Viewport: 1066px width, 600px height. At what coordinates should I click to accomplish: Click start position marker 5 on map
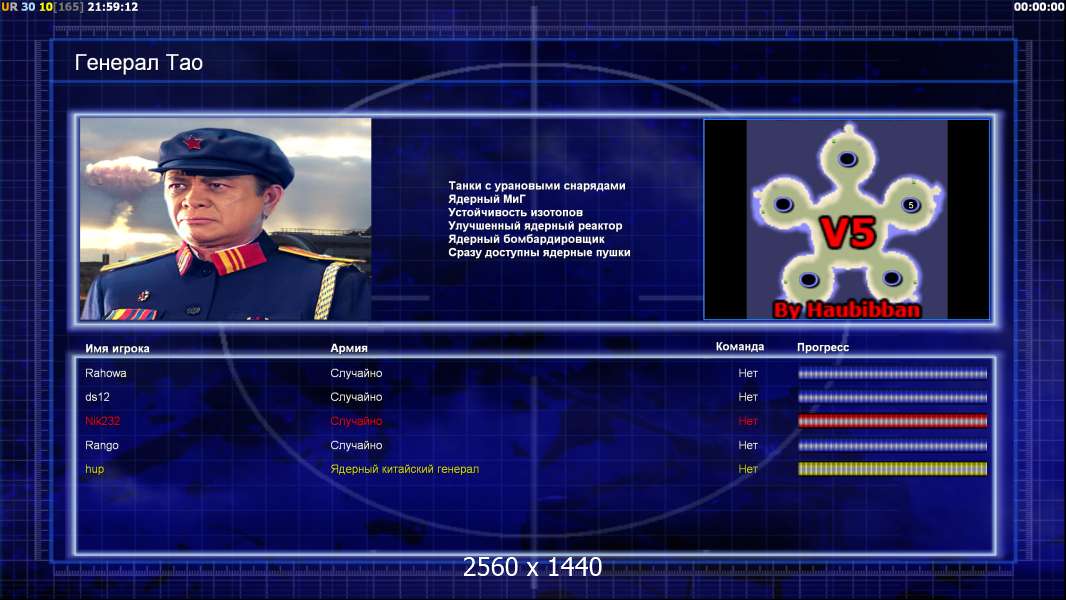pyautogui.click(x=911, y=205)
